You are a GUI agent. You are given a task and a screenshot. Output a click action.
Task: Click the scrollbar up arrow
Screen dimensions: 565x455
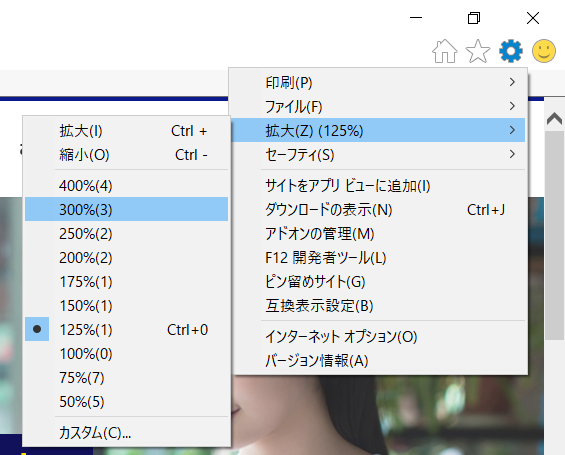554,118
